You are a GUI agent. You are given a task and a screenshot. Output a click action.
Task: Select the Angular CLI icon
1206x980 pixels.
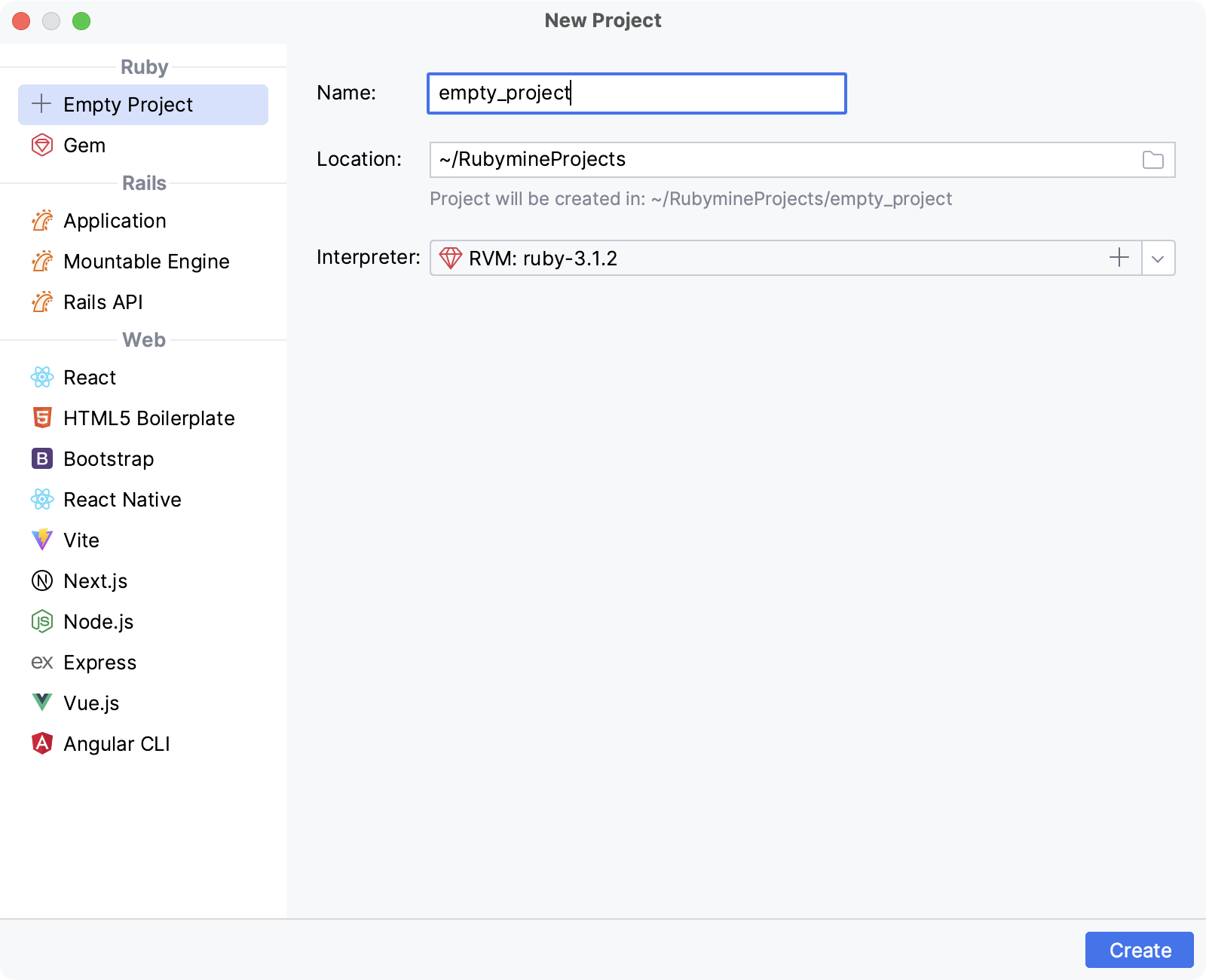pyautogui.click(x=43, y=743)
